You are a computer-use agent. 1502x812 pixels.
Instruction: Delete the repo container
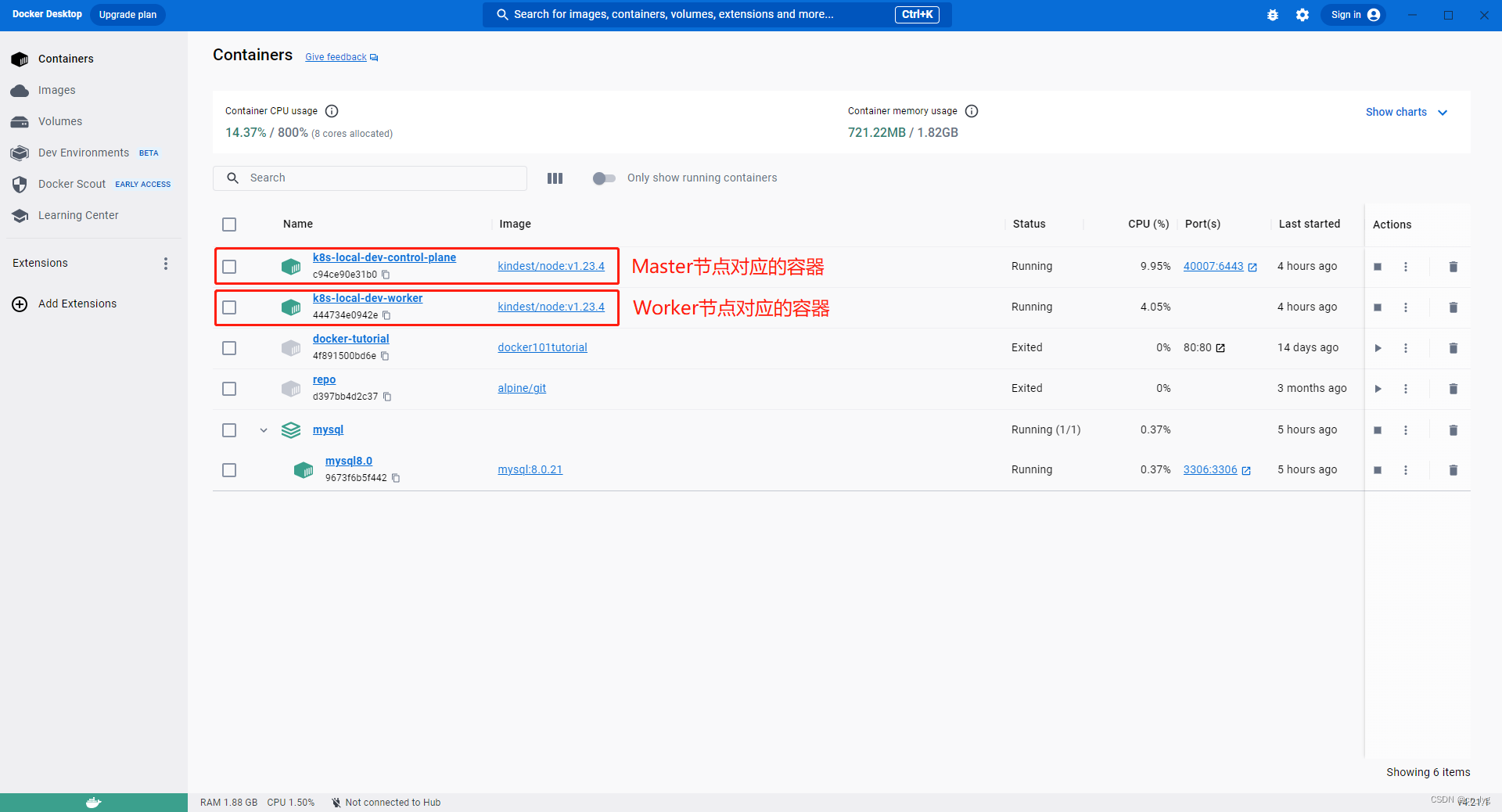tap(1453, 389)
